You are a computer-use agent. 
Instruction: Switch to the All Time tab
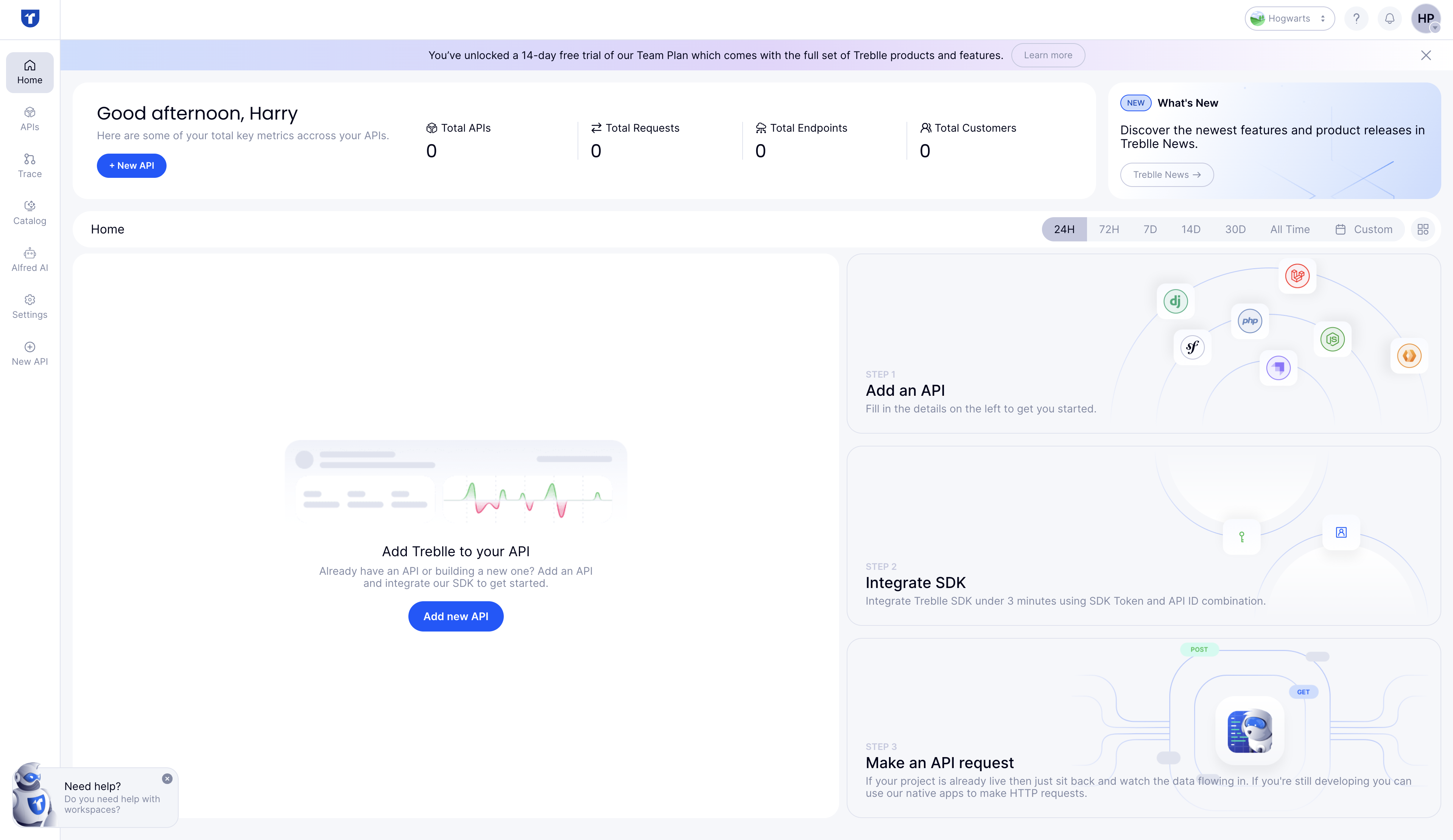1289,229
